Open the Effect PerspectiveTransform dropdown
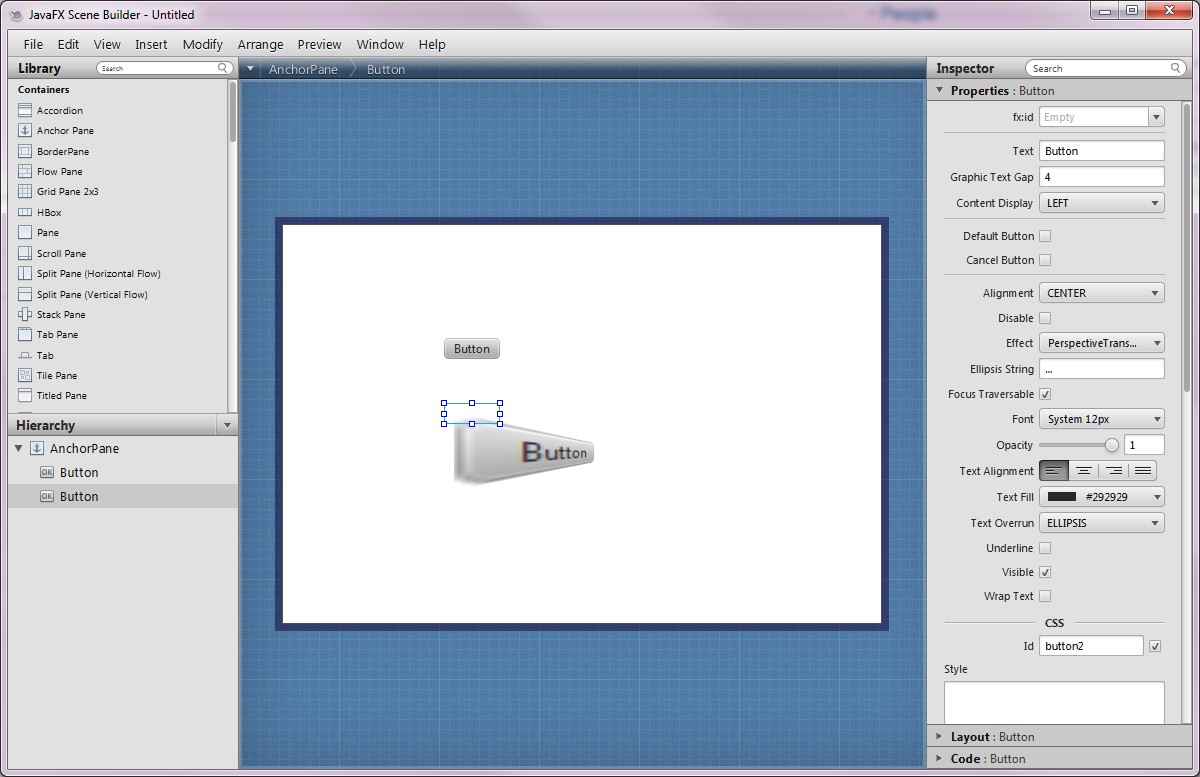The height and width of the screenshot is (777, 1200). [1101, 343]
